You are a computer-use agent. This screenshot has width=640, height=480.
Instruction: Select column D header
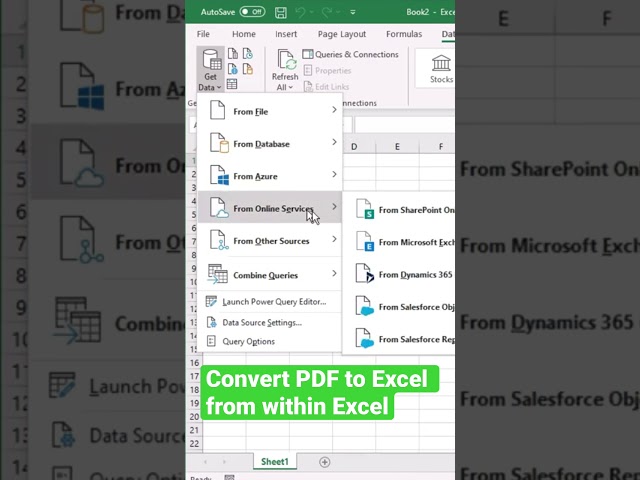354,147
